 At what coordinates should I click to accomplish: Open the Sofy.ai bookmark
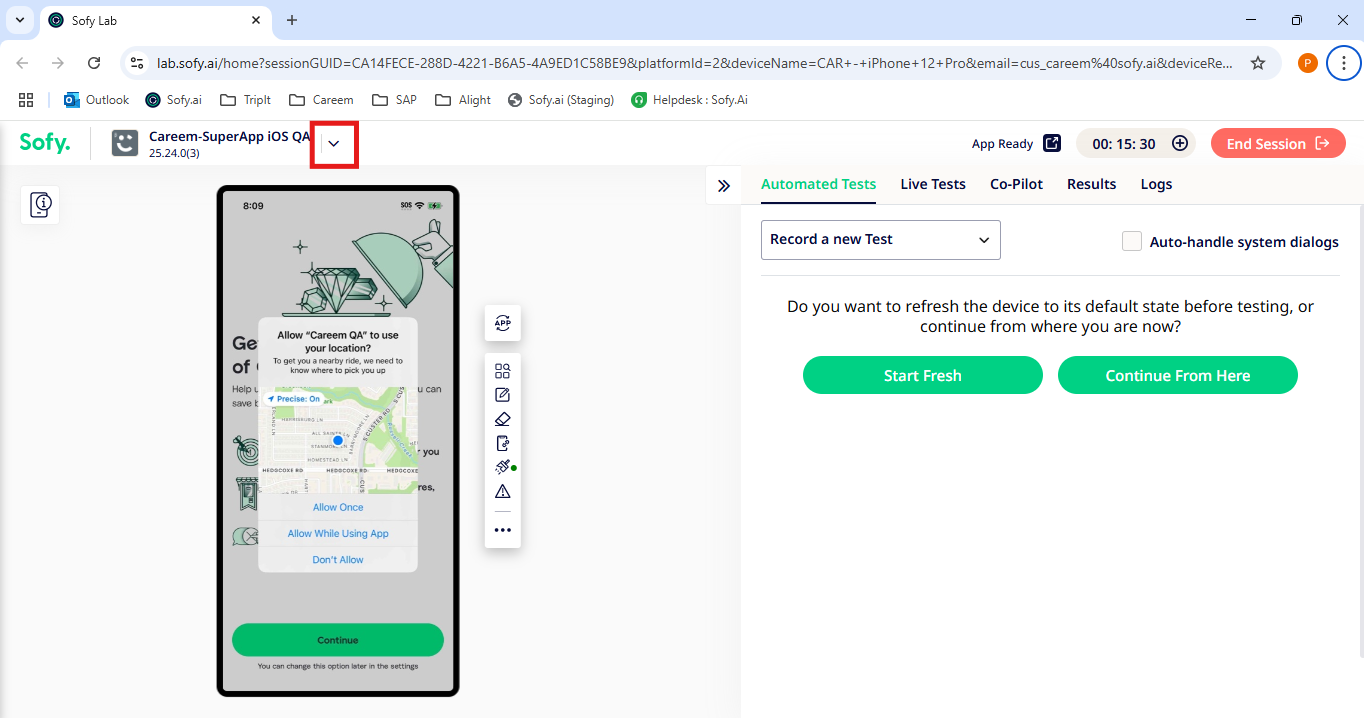173,100
